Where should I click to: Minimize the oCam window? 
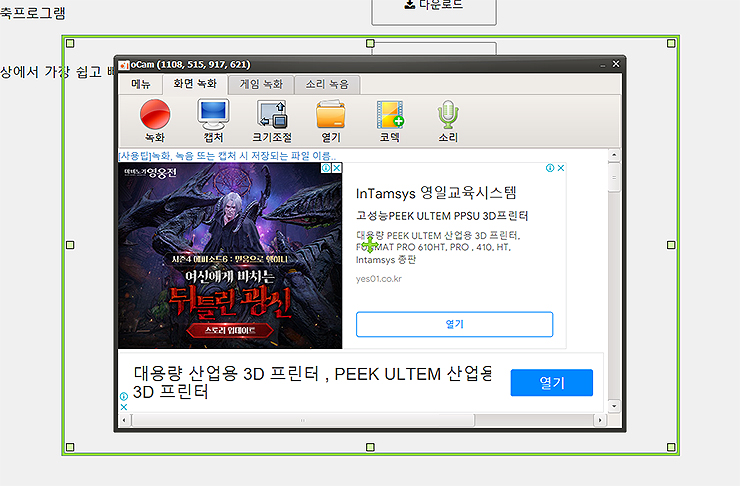603,65
